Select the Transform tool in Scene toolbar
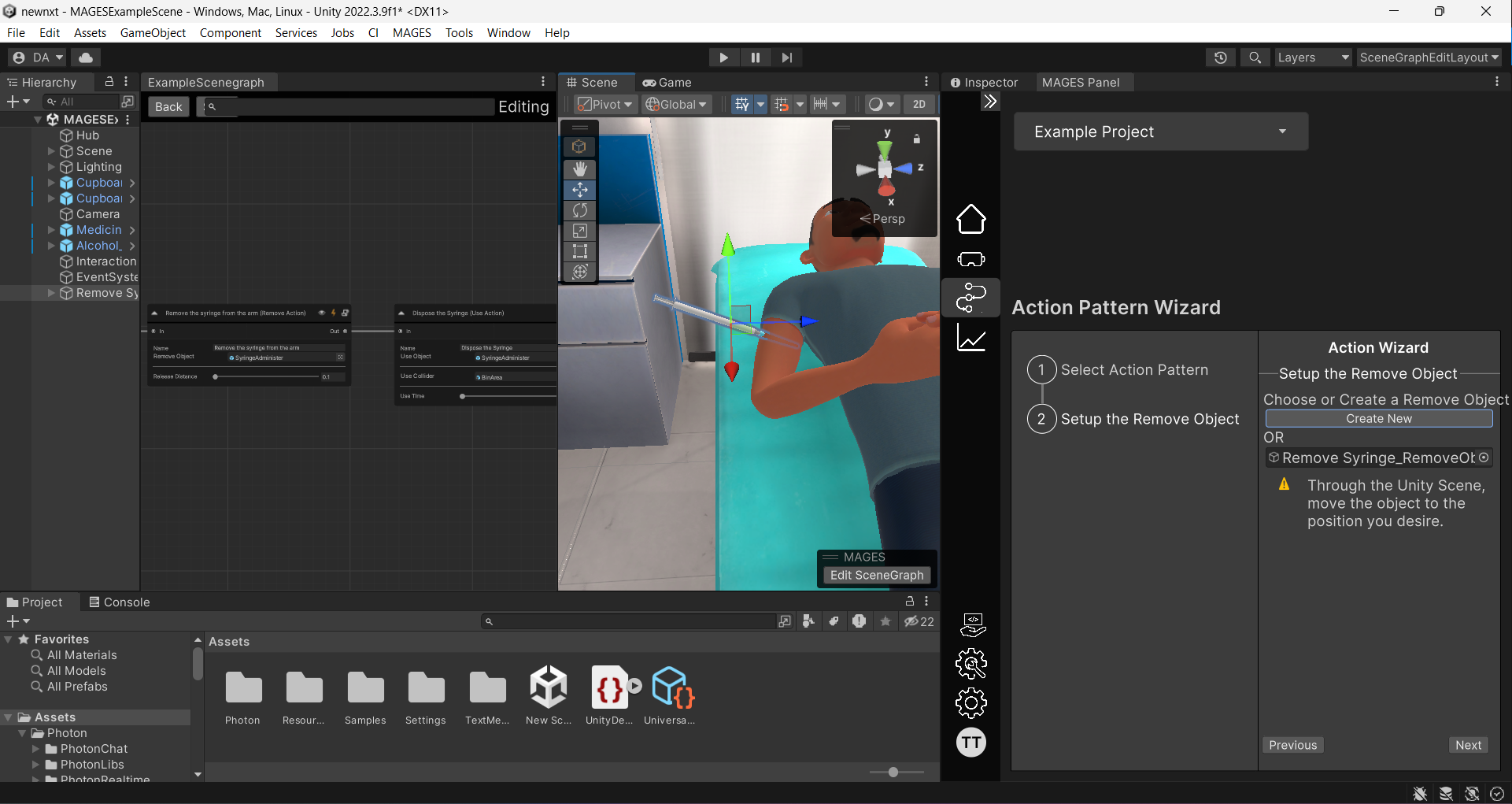This screenshot has height=804, width=1512. tap(580, 272)
